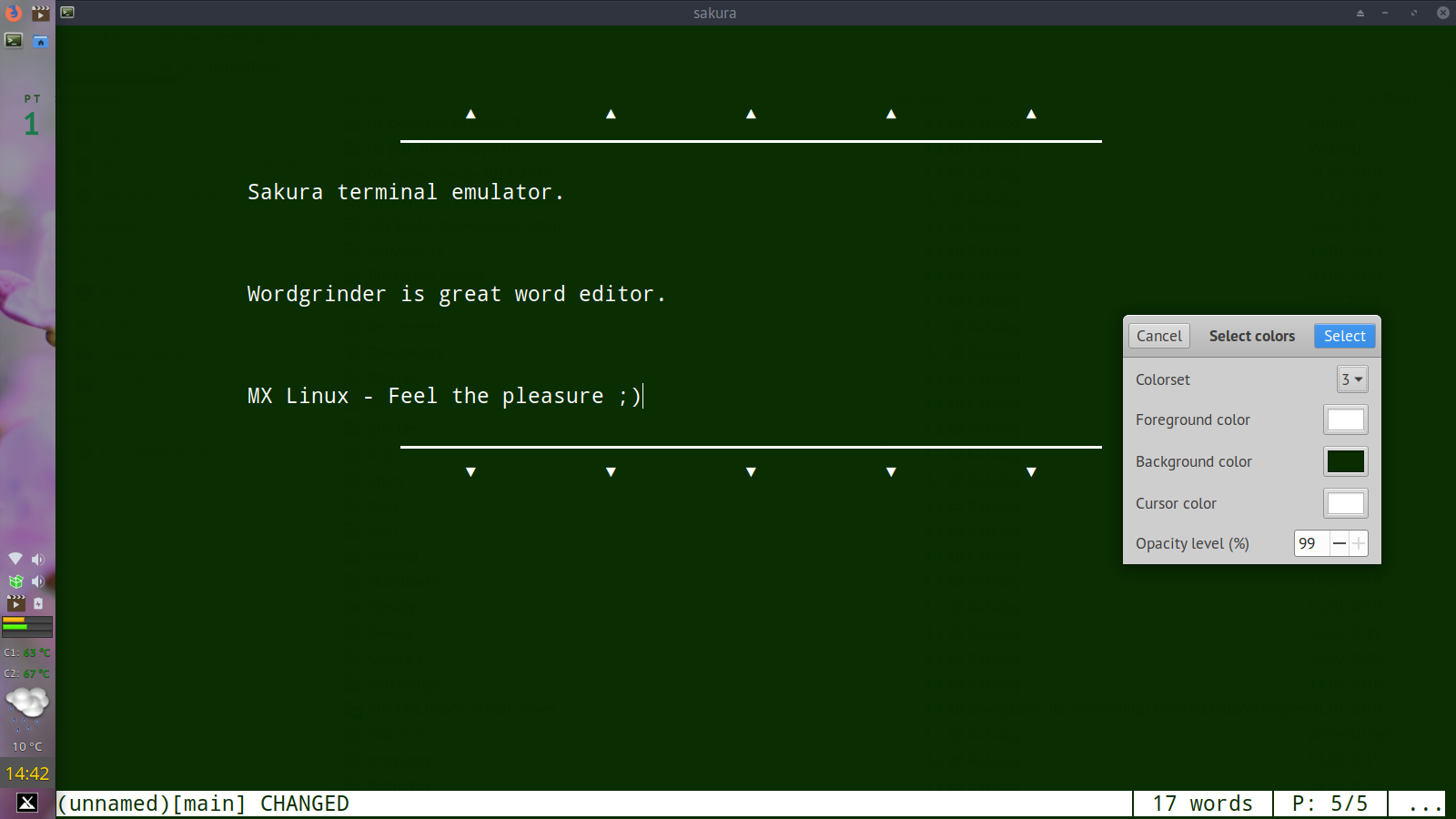This screenshot has width=1456, height=819.
Task: Increase opacity level with plus button
Action: coord(1359,543)
